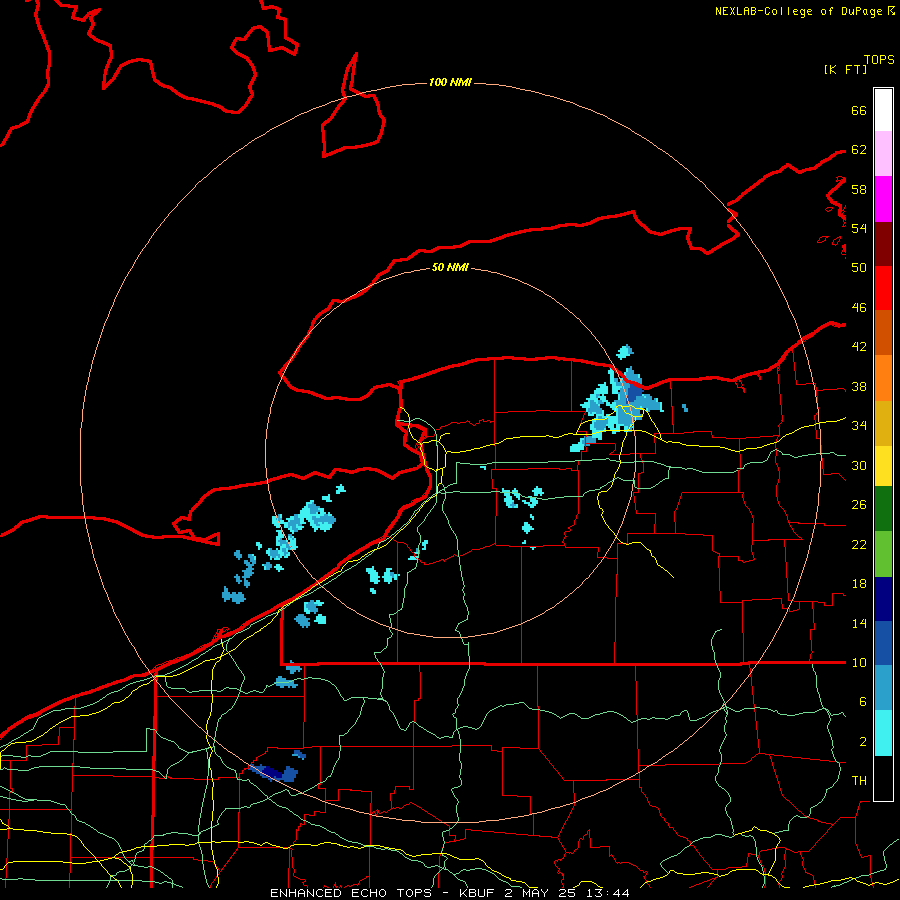Click the 42 legend value

coord(859,347)
